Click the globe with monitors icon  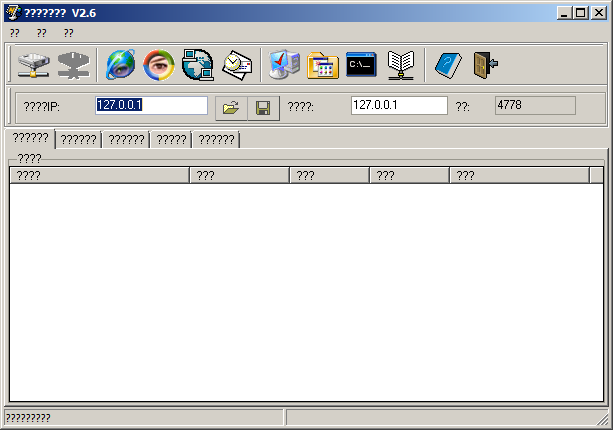198,65
